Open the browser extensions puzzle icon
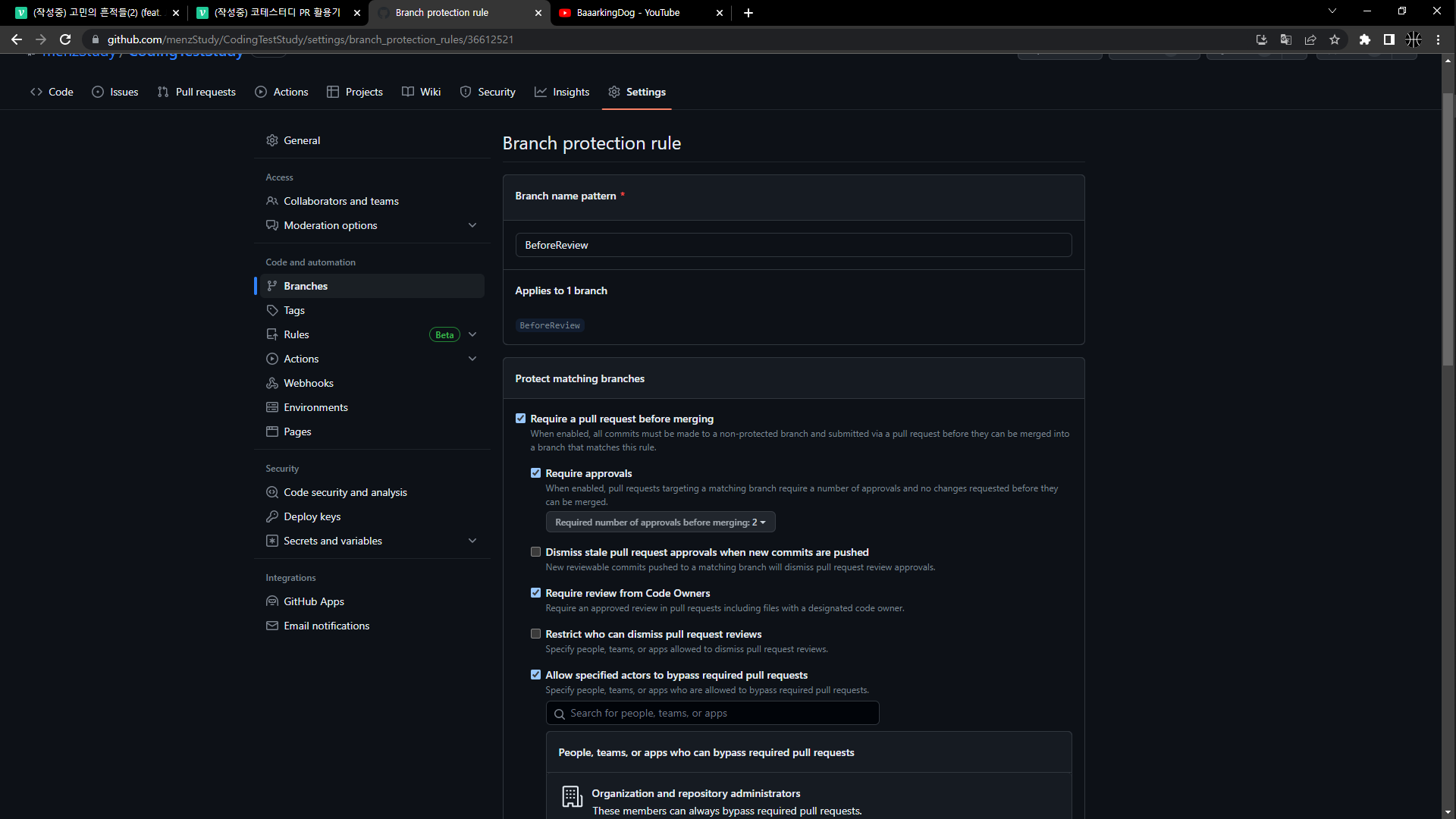 1365,39
